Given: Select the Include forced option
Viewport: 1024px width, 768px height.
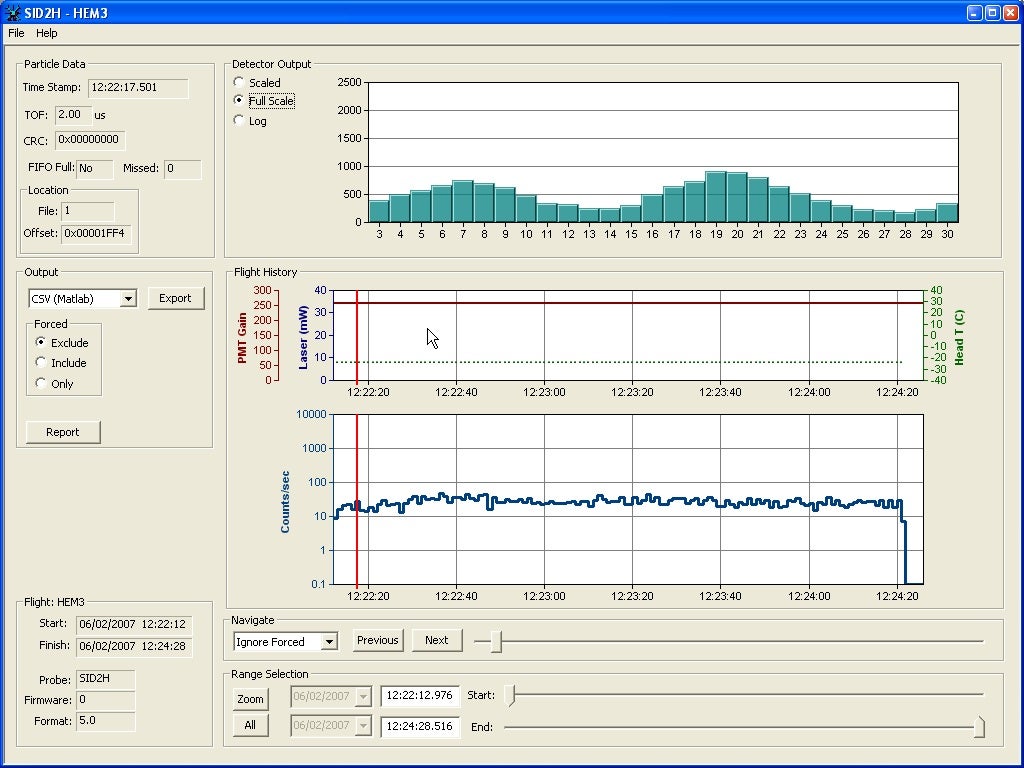Looking at the screenshot, I should click(x=41, y=363).
